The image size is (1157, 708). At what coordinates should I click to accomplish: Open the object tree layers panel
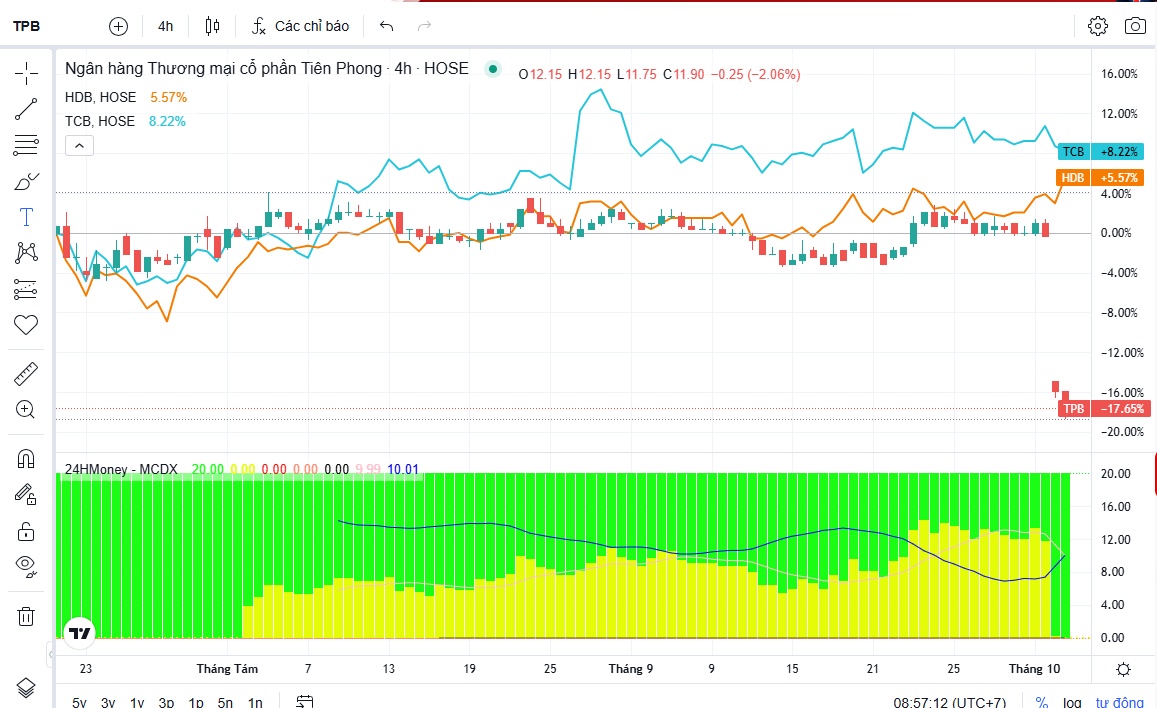pyautogui.click(x=26, y=688)
